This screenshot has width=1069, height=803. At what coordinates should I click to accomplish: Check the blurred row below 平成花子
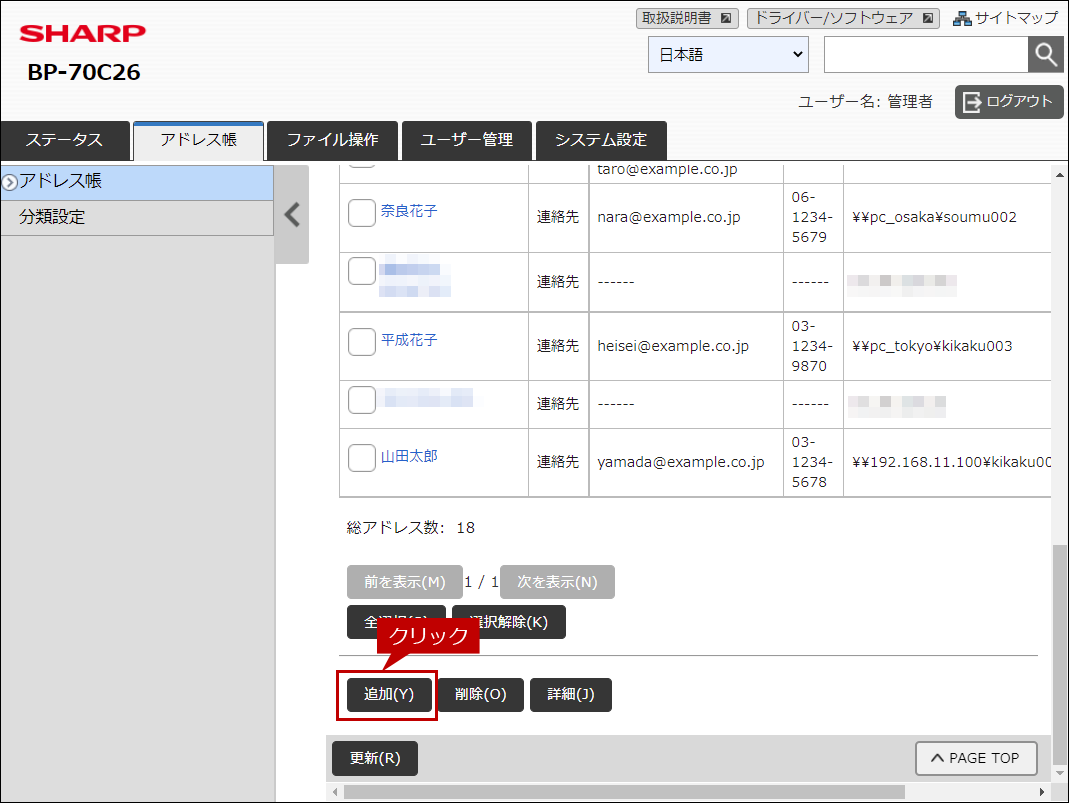coord(362,399)
